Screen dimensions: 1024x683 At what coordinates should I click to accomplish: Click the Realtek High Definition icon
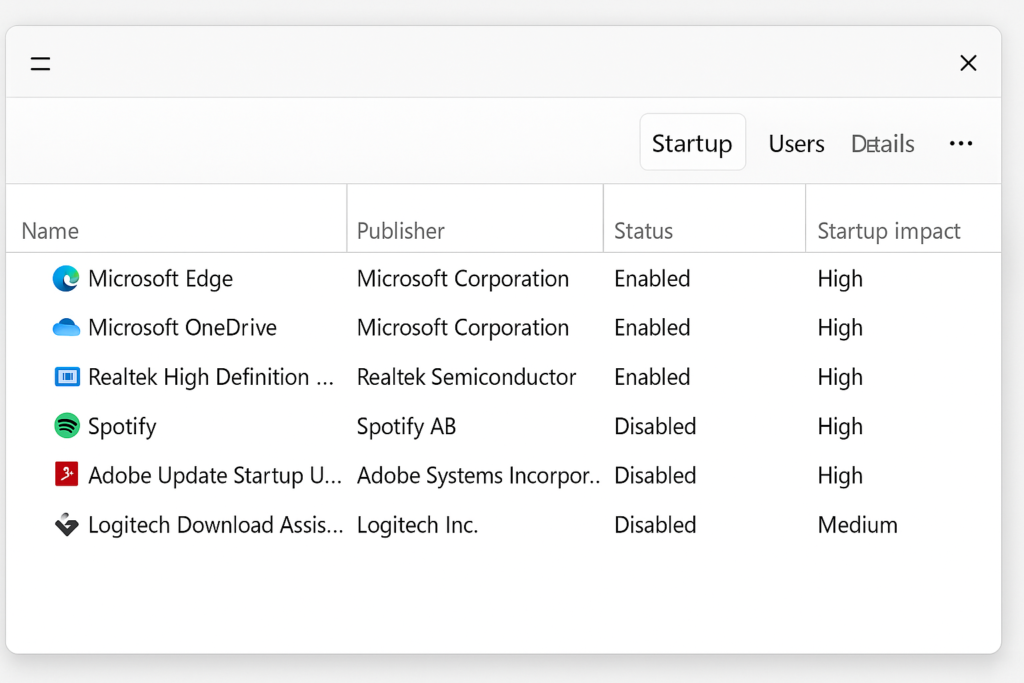pos(67,377)
